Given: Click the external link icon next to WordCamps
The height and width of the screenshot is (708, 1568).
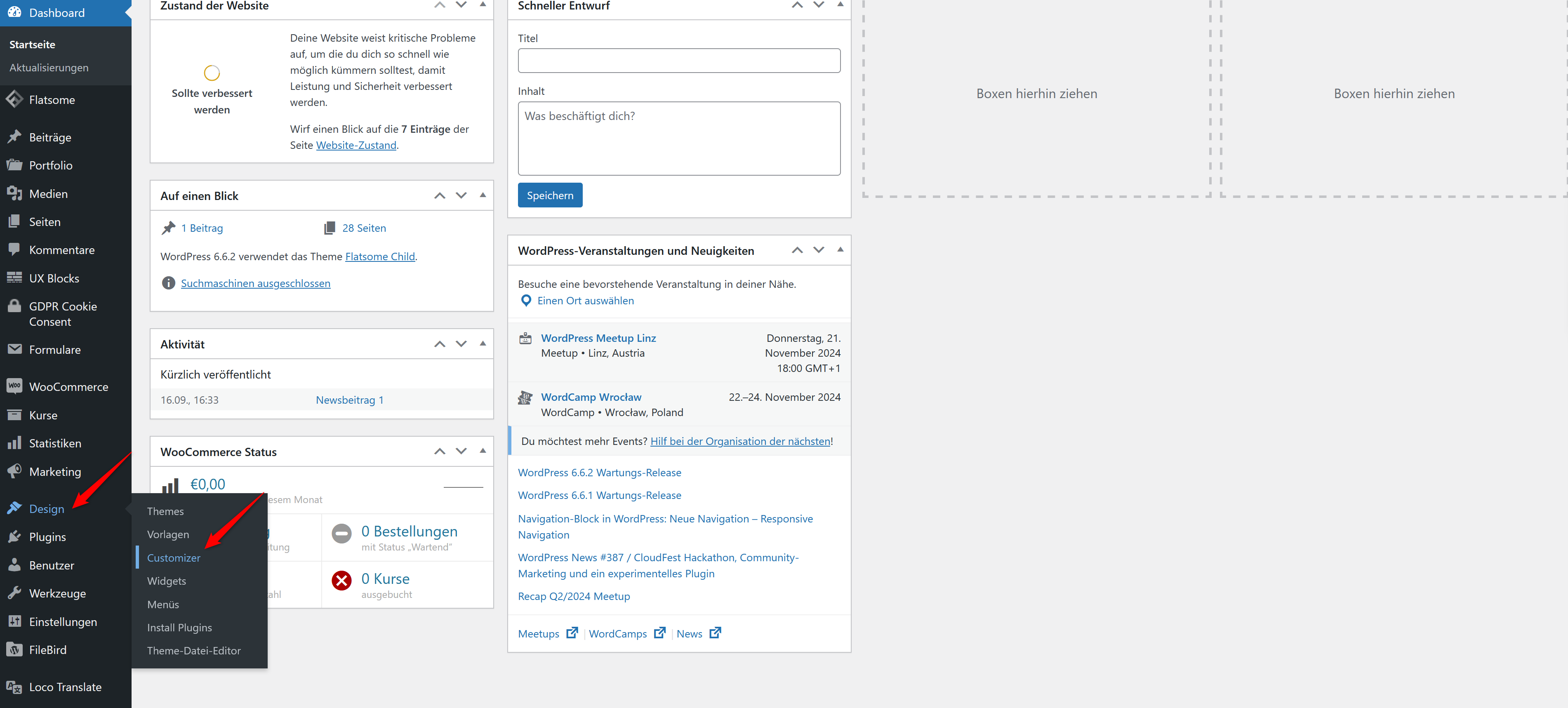Looking at the screenshot, I should 659,633.
